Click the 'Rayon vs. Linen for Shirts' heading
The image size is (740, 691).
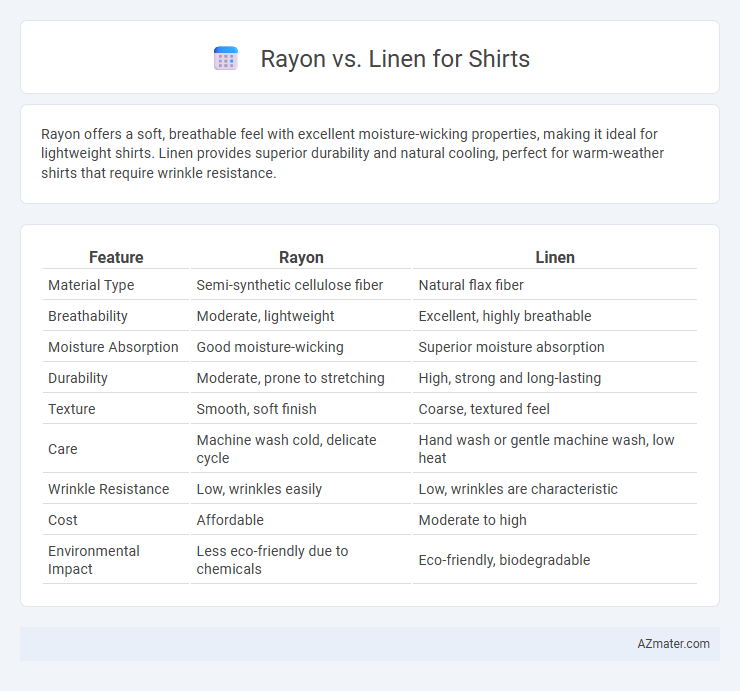395,59
